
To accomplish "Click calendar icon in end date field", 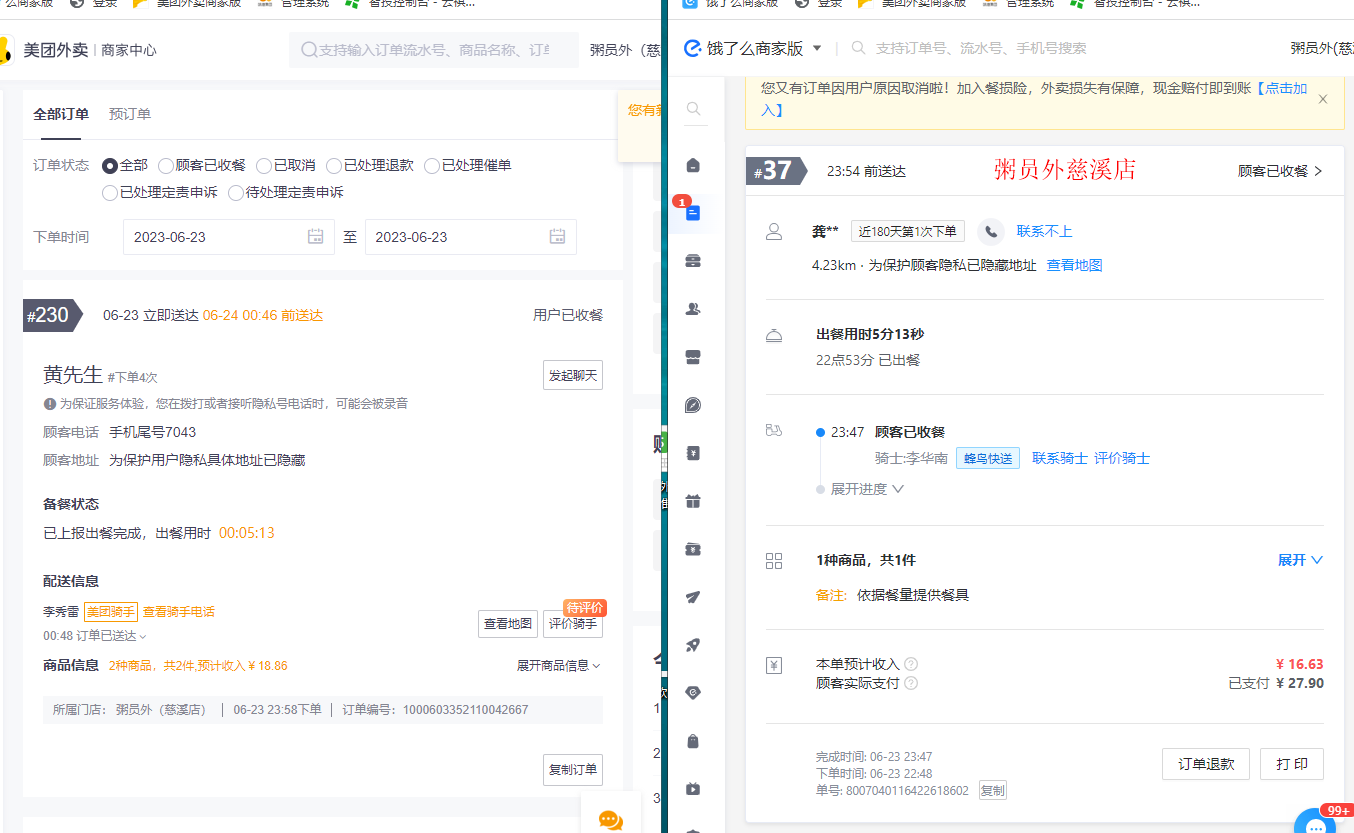I will point(558,237).
